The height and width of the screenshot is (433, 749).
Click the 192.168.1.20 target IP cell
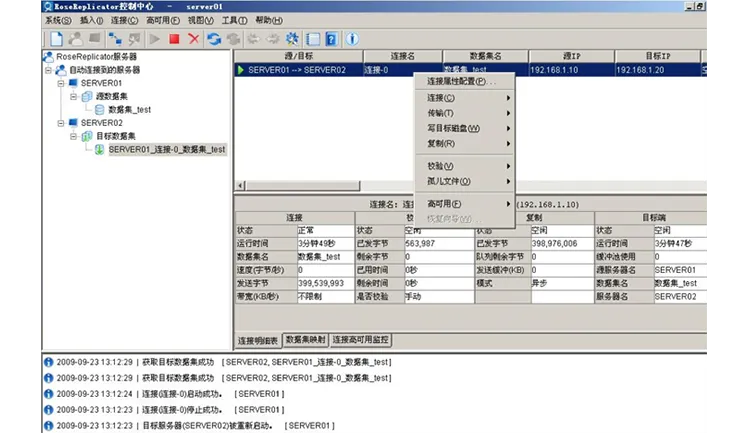click(658, 70)
